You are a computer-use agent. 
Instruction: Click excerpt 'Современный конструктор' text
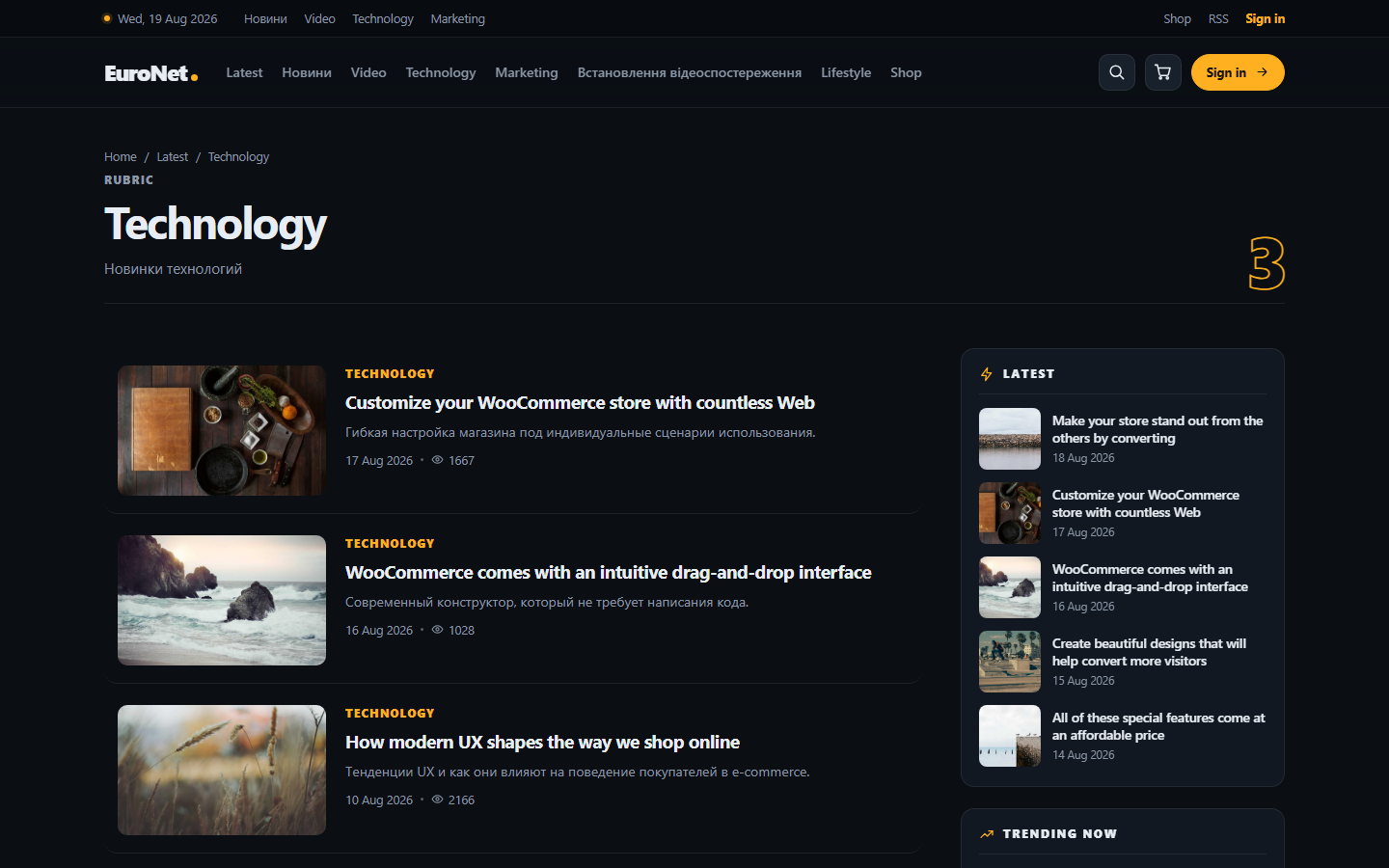click(x=547, y=603)
